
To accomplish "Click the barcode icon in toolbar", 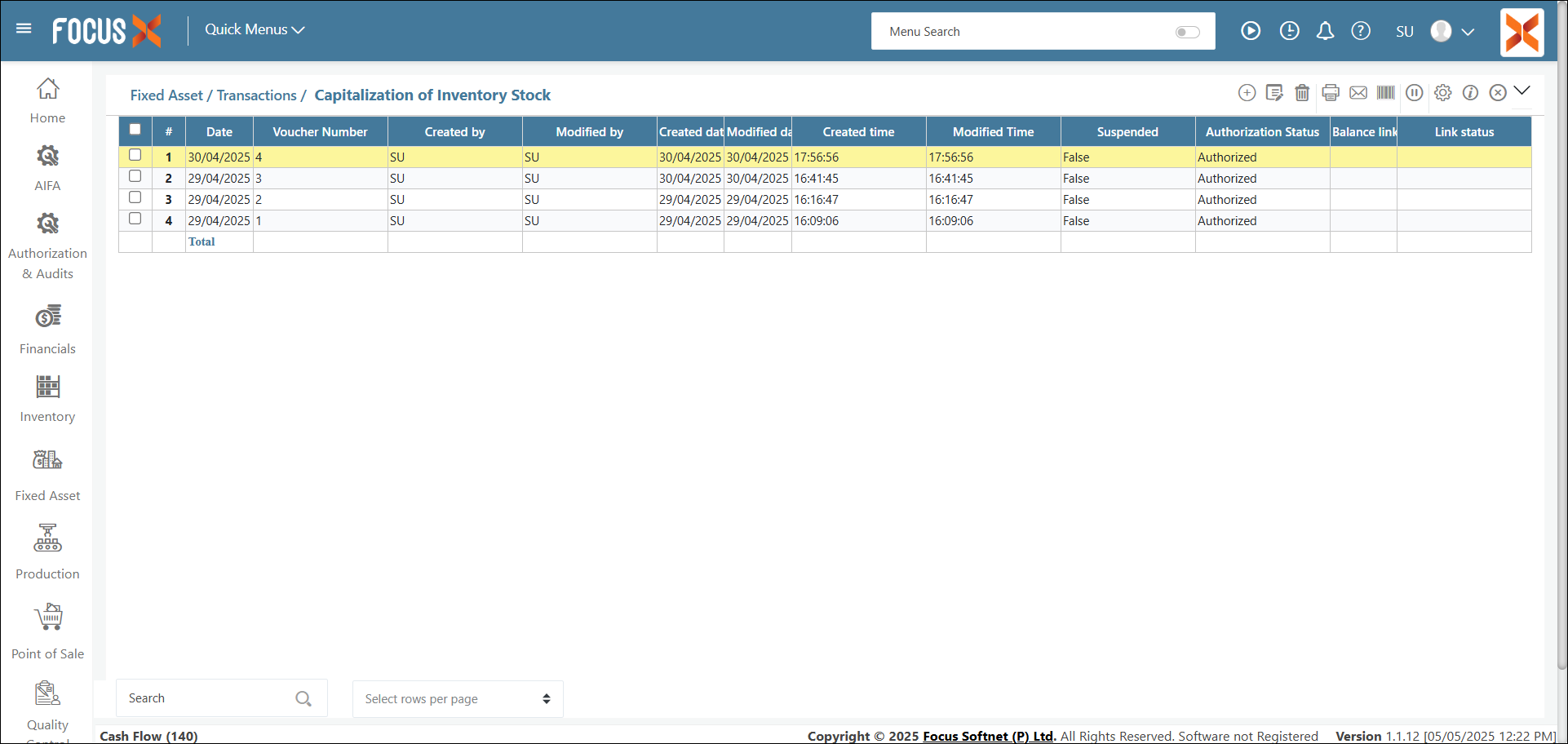I will (1386, 93).
